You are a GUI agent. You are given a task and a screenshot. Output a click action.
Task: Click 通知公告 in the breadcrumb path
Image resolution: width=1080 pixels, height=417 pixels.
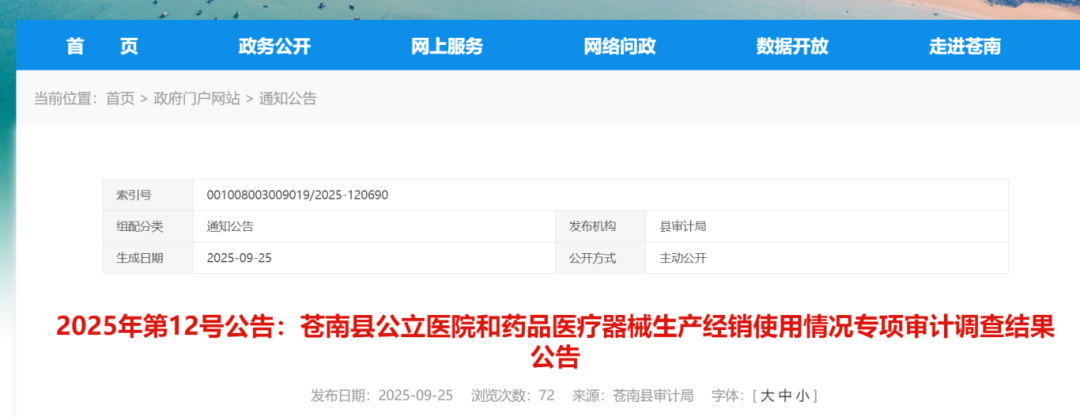pyautogui.click(x=288, y=98)
